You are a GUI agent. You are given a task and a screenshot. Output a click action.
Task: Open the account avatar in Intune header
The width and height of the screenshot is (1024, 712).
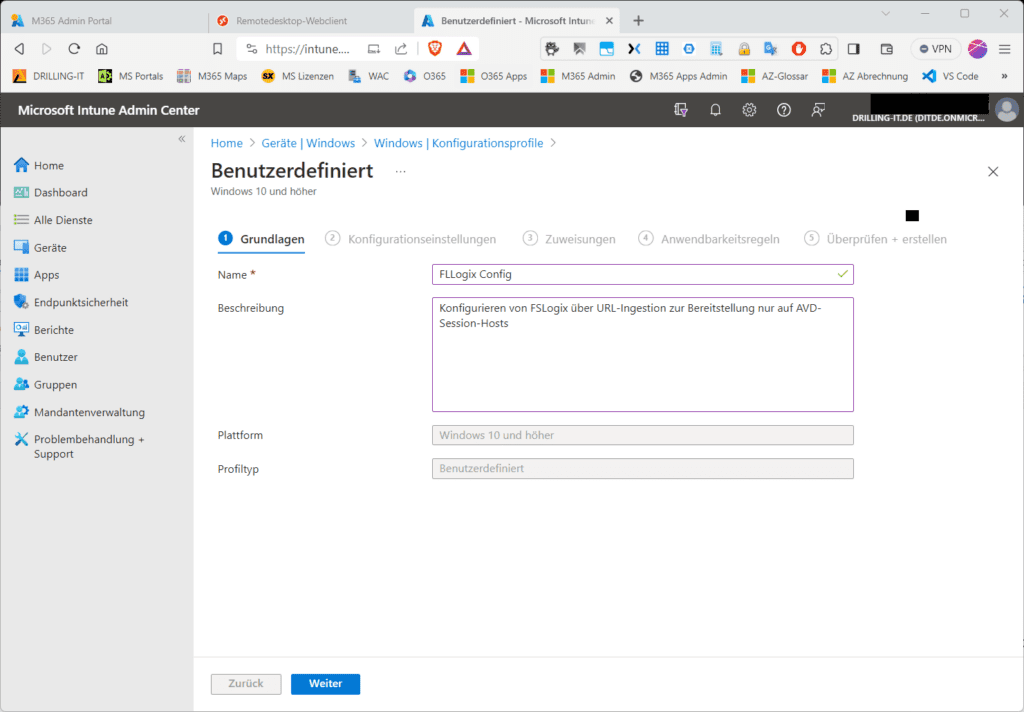point(1006,110)
